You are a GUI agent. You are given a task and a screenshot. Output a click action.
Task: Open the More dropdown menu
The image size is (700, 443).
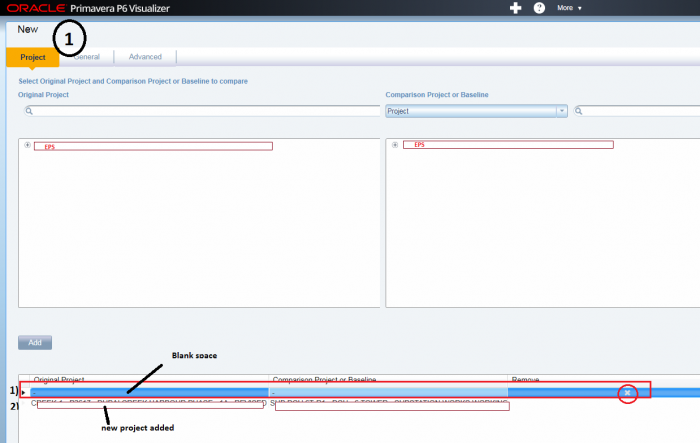(569, 8)
